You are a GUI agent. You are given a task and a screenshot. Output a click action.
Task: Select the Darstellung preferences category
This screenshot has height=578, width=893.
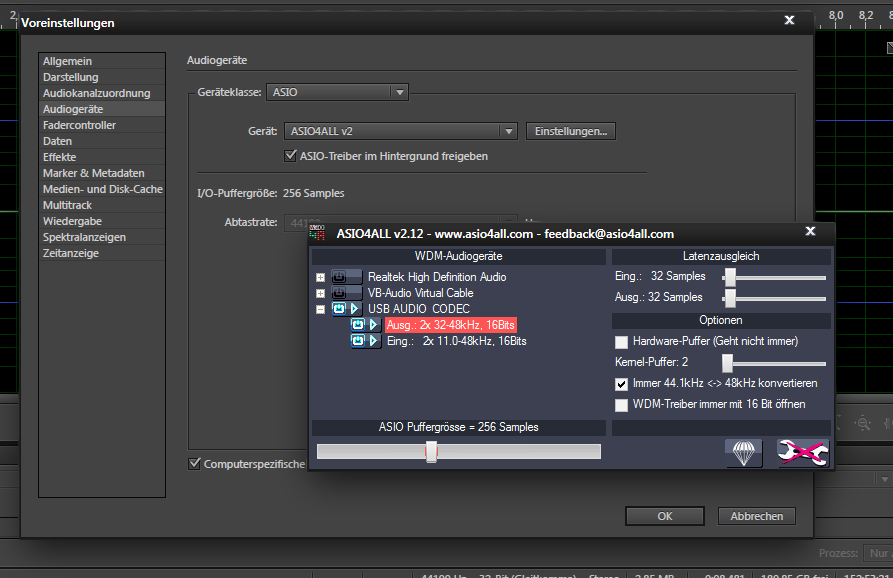pos(102,77)
